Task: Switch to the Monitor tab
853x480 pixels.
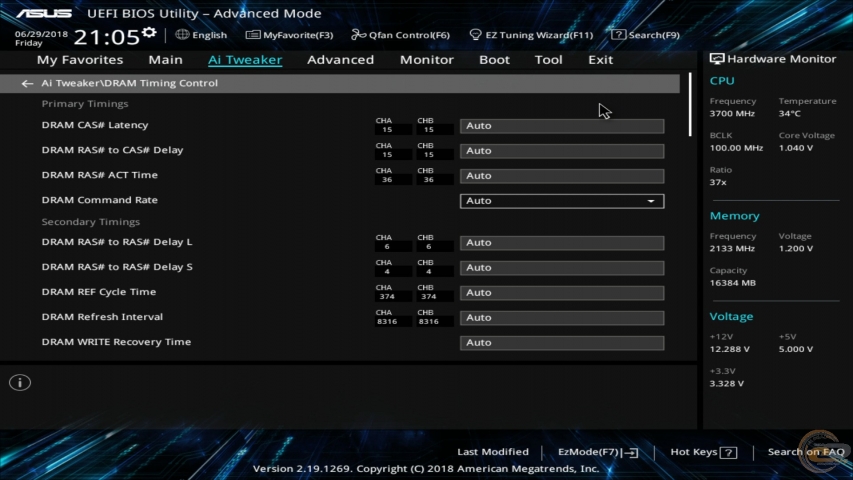Action: tap(426, 60)
